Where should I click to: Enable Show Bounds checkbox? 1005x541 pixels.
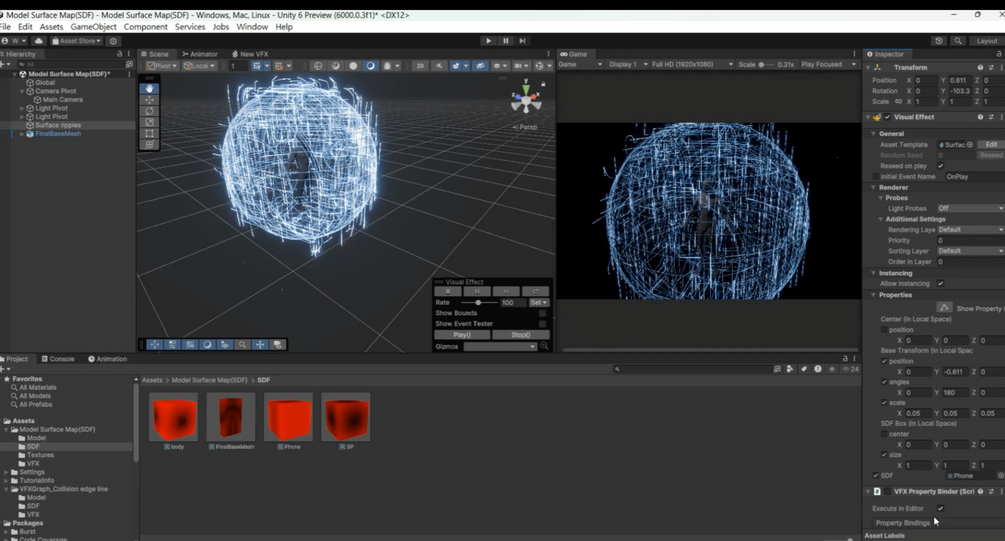(x=542, y=313)
